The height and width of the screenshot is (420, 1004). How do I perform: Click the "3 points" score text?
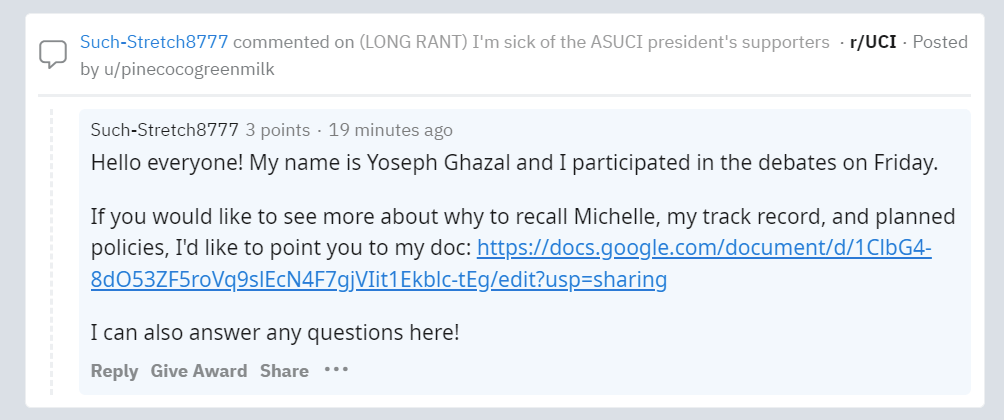[x=277, y=130]
